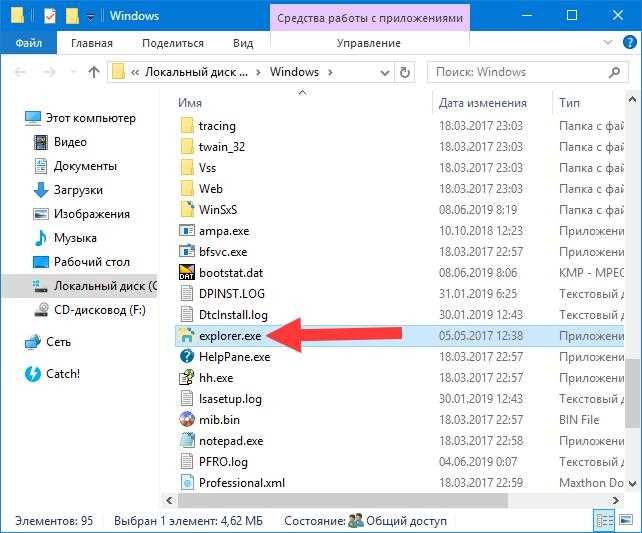Select the Vss folder icon

[187, 167]
